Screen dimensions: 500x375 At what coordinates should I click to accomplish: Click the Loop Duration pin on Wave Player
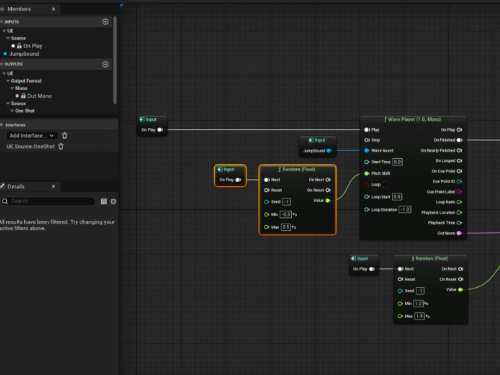(367, 210)
